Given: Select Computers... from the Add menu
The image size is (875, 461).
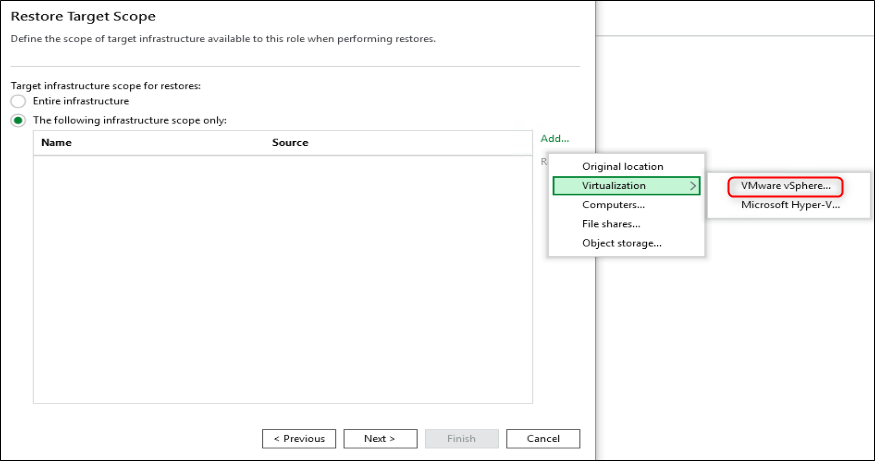Looking at the screenshot, I should point(613,205).
